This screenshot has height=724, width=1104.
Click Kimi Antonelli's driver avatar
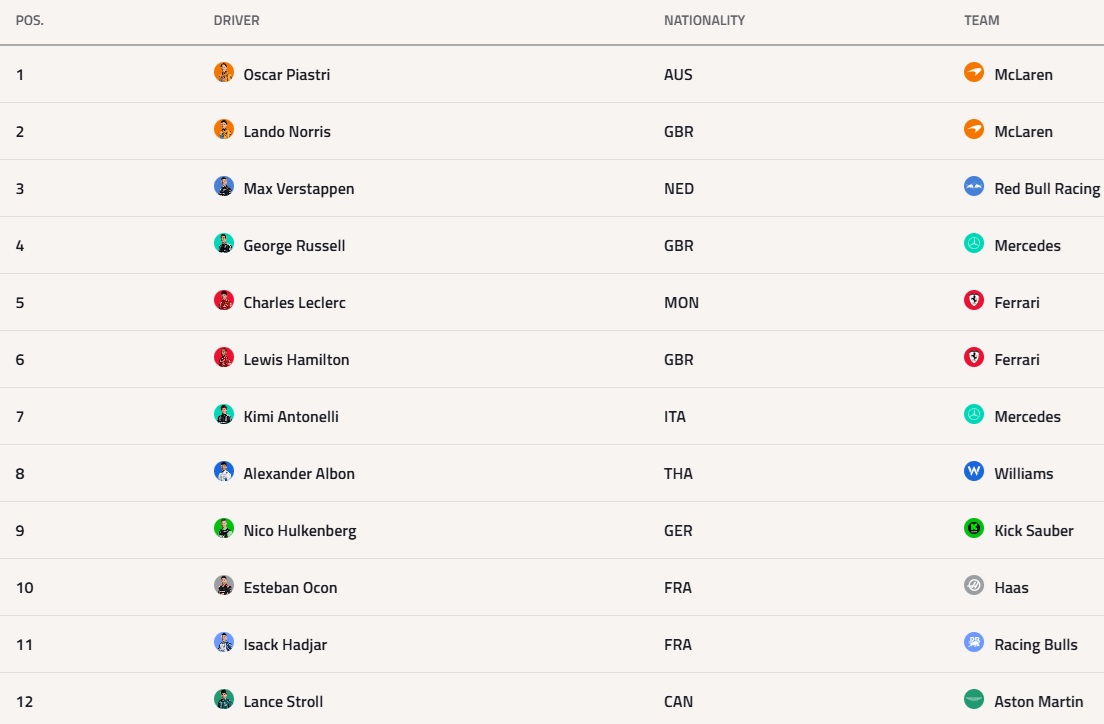coord(224,415)
